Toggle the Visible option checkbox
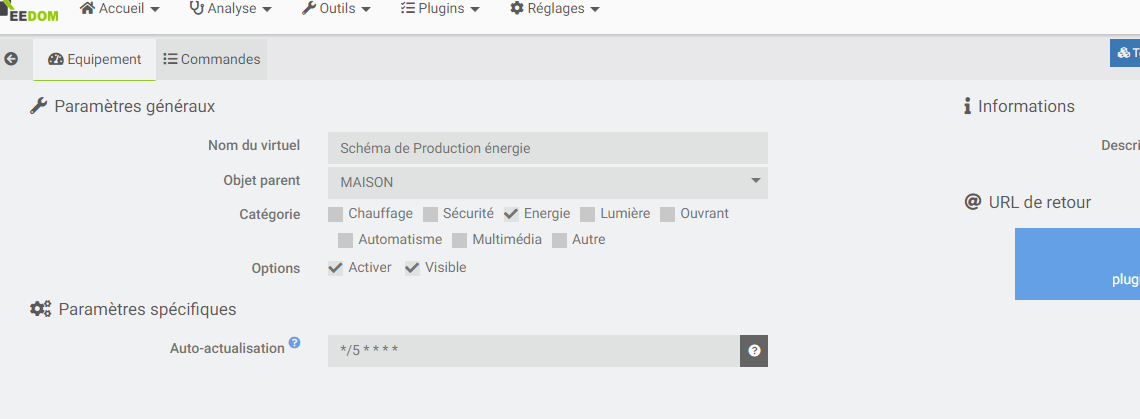Viewport: 1140px width, 419px height. [412, 268]
